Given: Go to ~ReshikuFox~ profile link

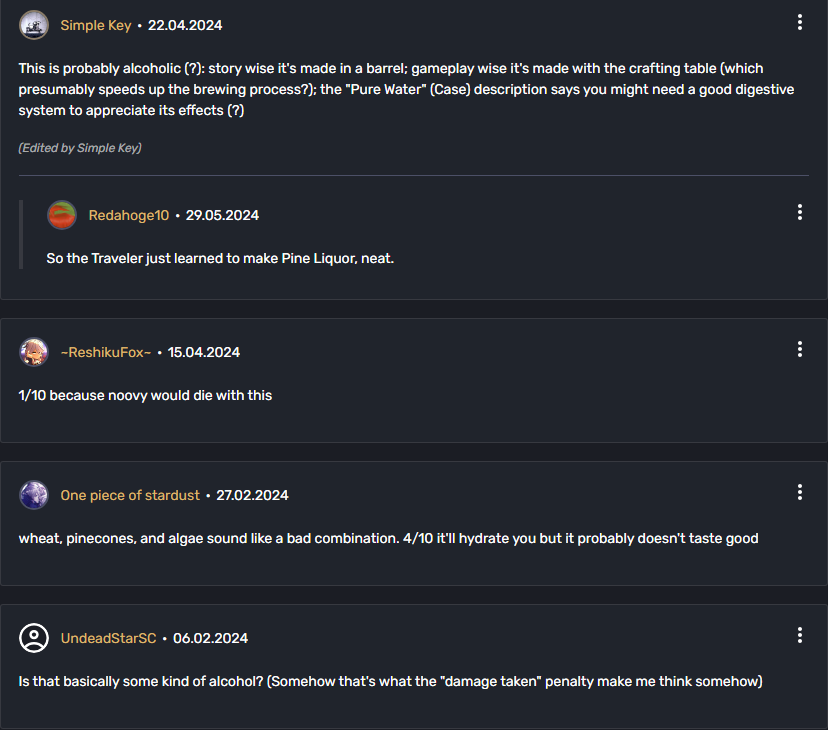Looking at the screenshot, I should [x=106, y=352].
